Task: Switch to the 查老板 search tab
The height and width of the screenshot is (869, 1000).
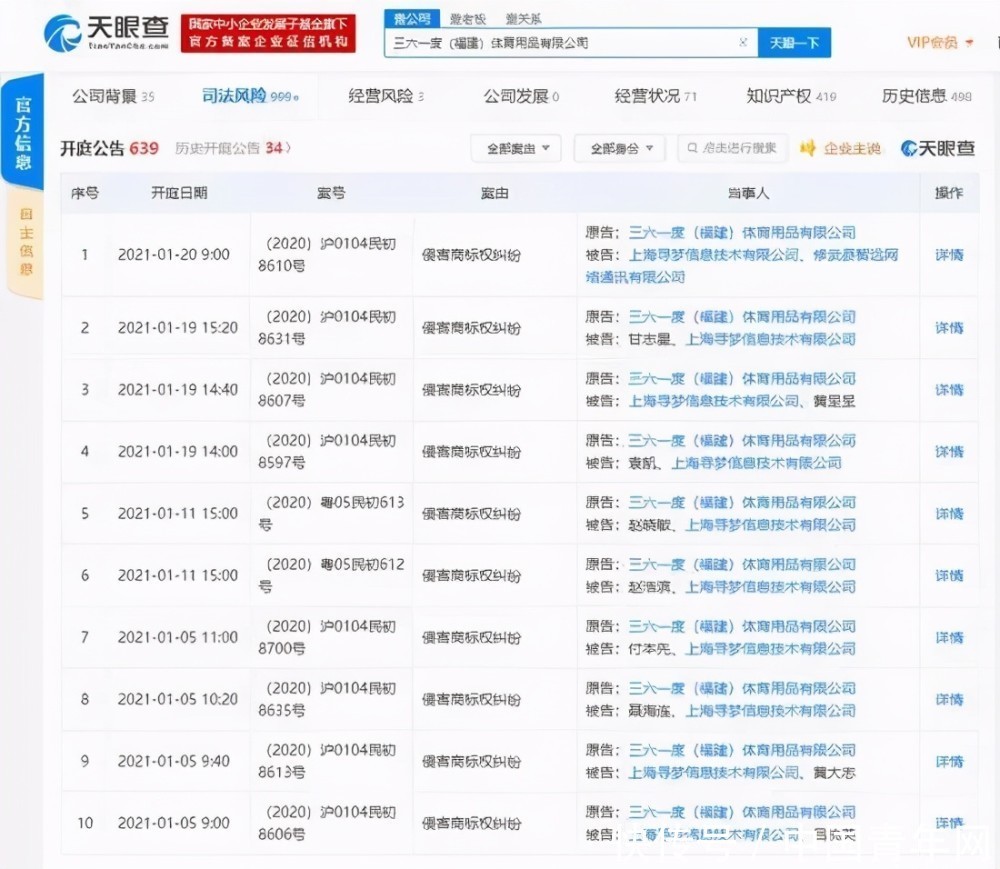Action: point(466,17)
